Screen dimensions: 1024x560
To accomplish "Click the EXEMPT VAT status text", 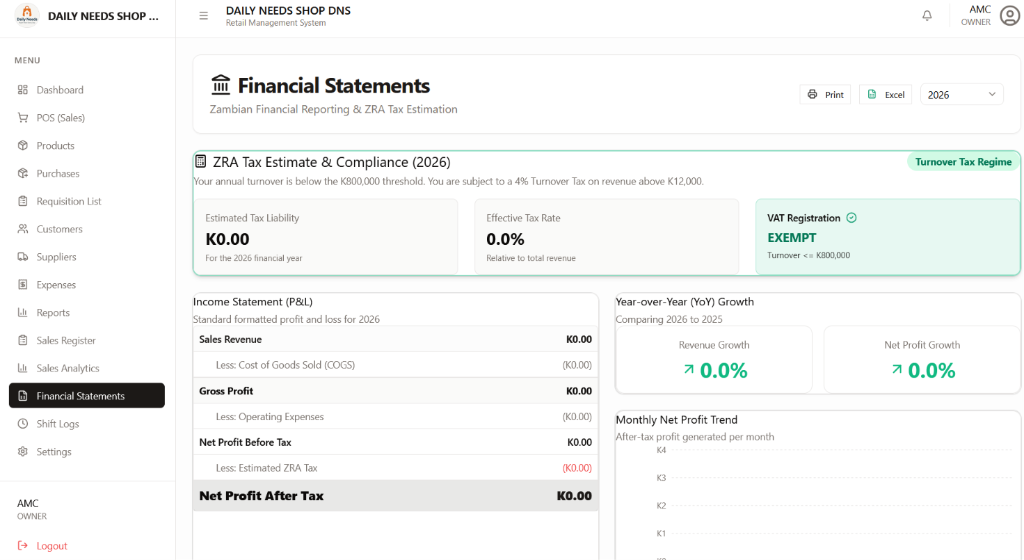I will pyautogui.click(x=792, y=238).
